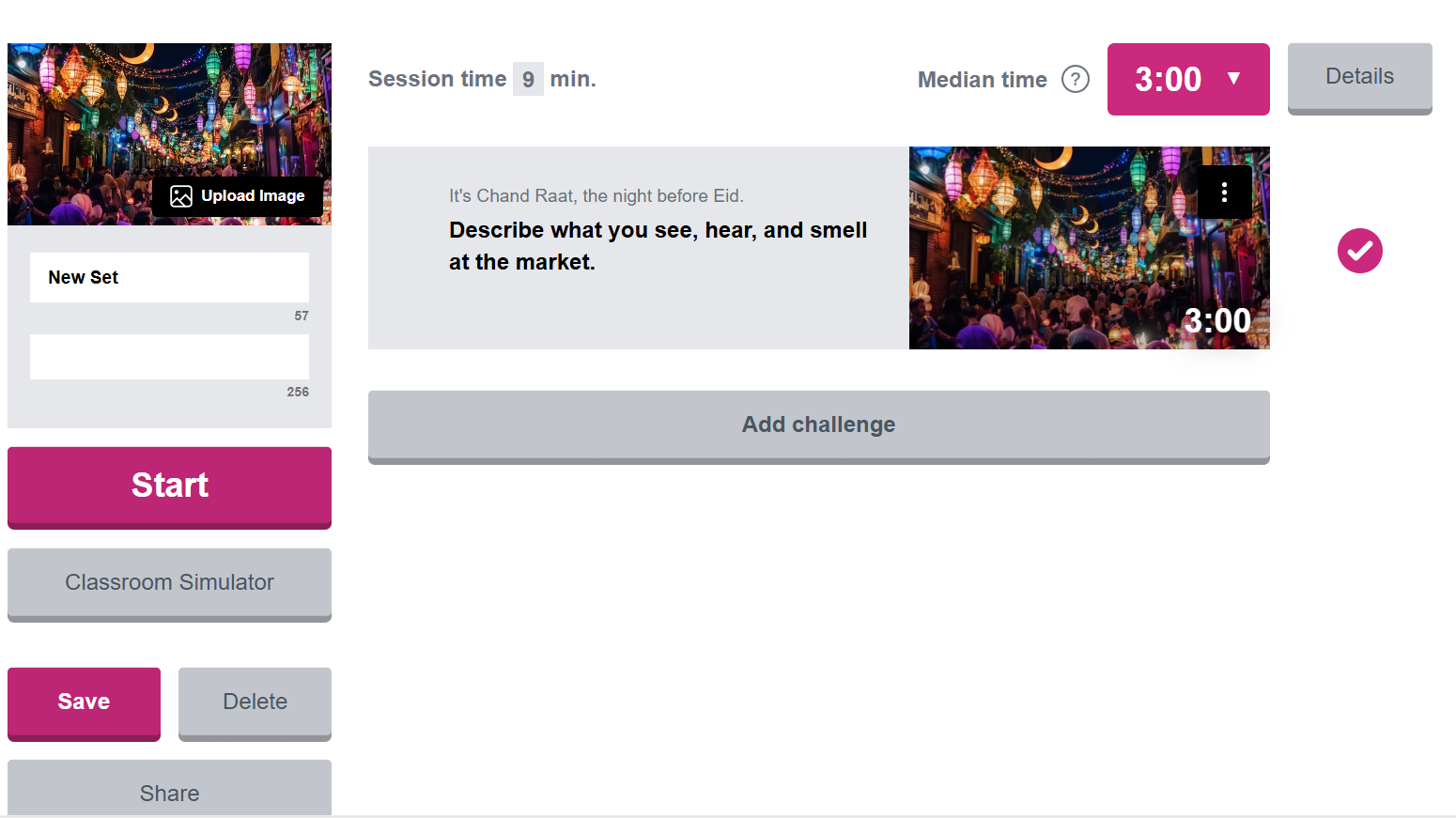Click the New Set title field
The image size is (1456, 818).
click(x=169, y=278)
